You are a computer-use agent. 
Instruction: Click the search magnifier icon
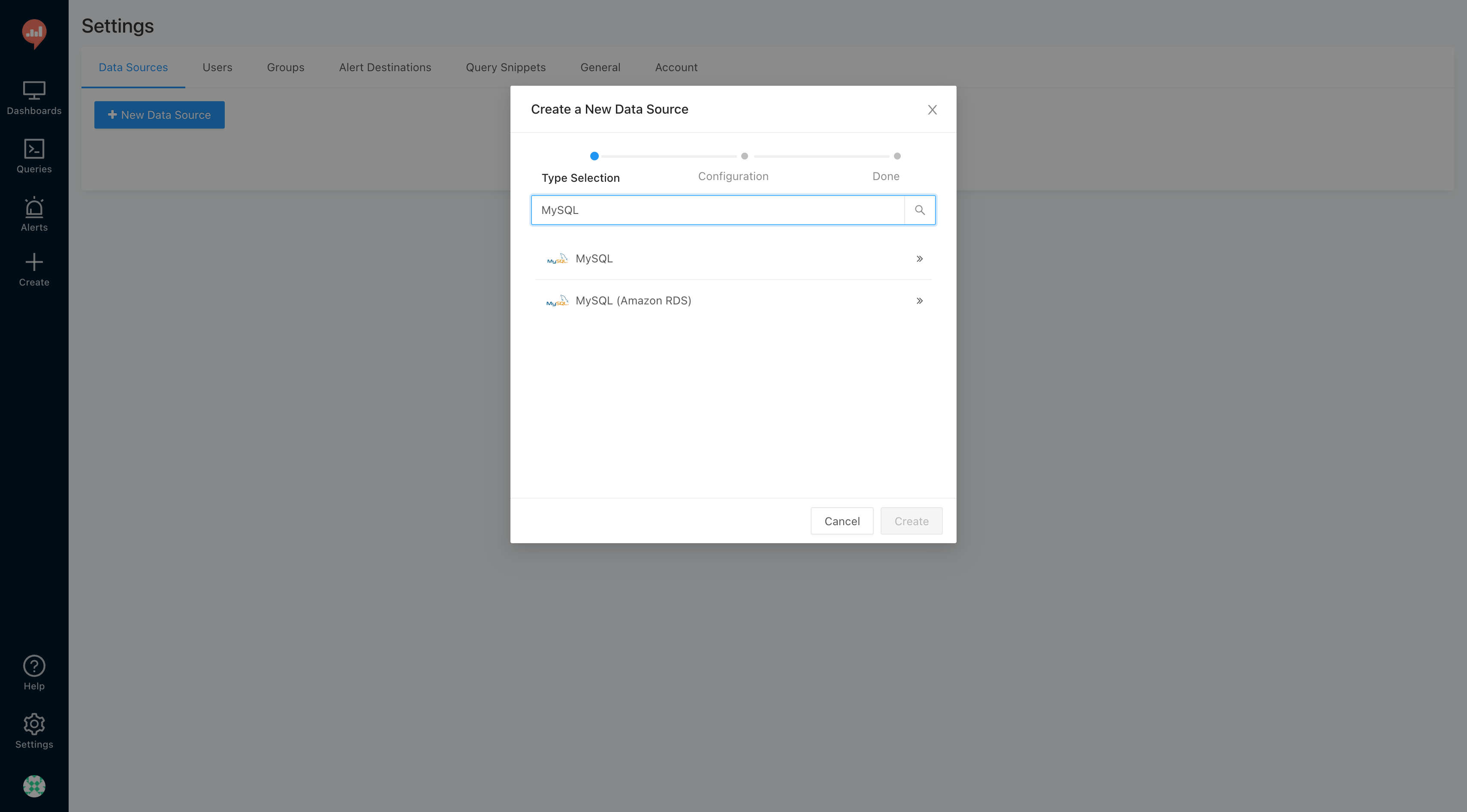(919, 210)
